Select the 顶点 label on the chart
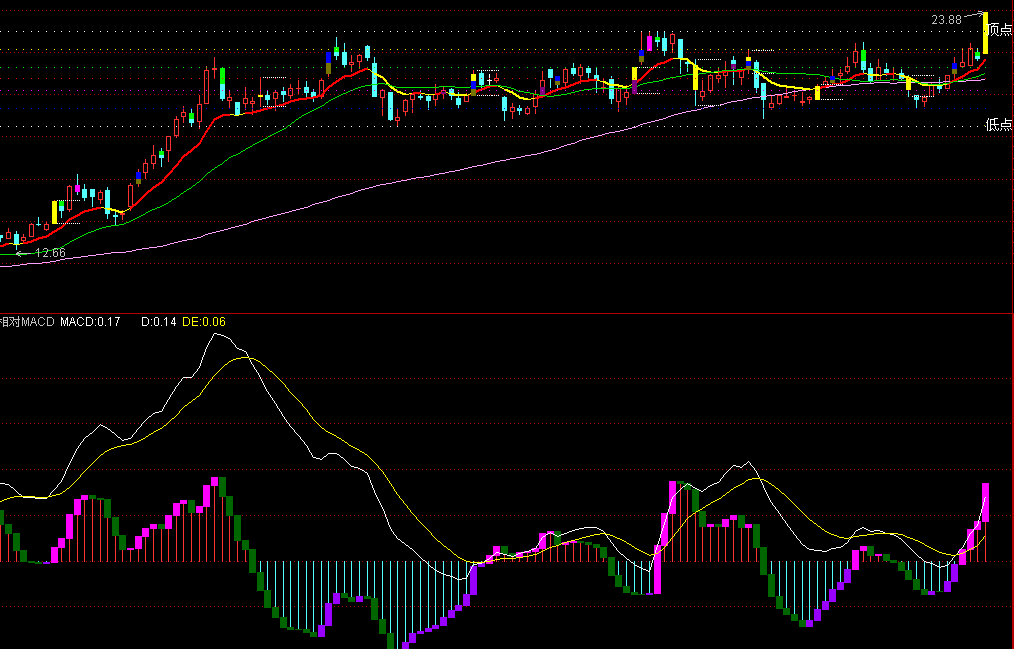 pyautogui.click(x=1001, y=29)
